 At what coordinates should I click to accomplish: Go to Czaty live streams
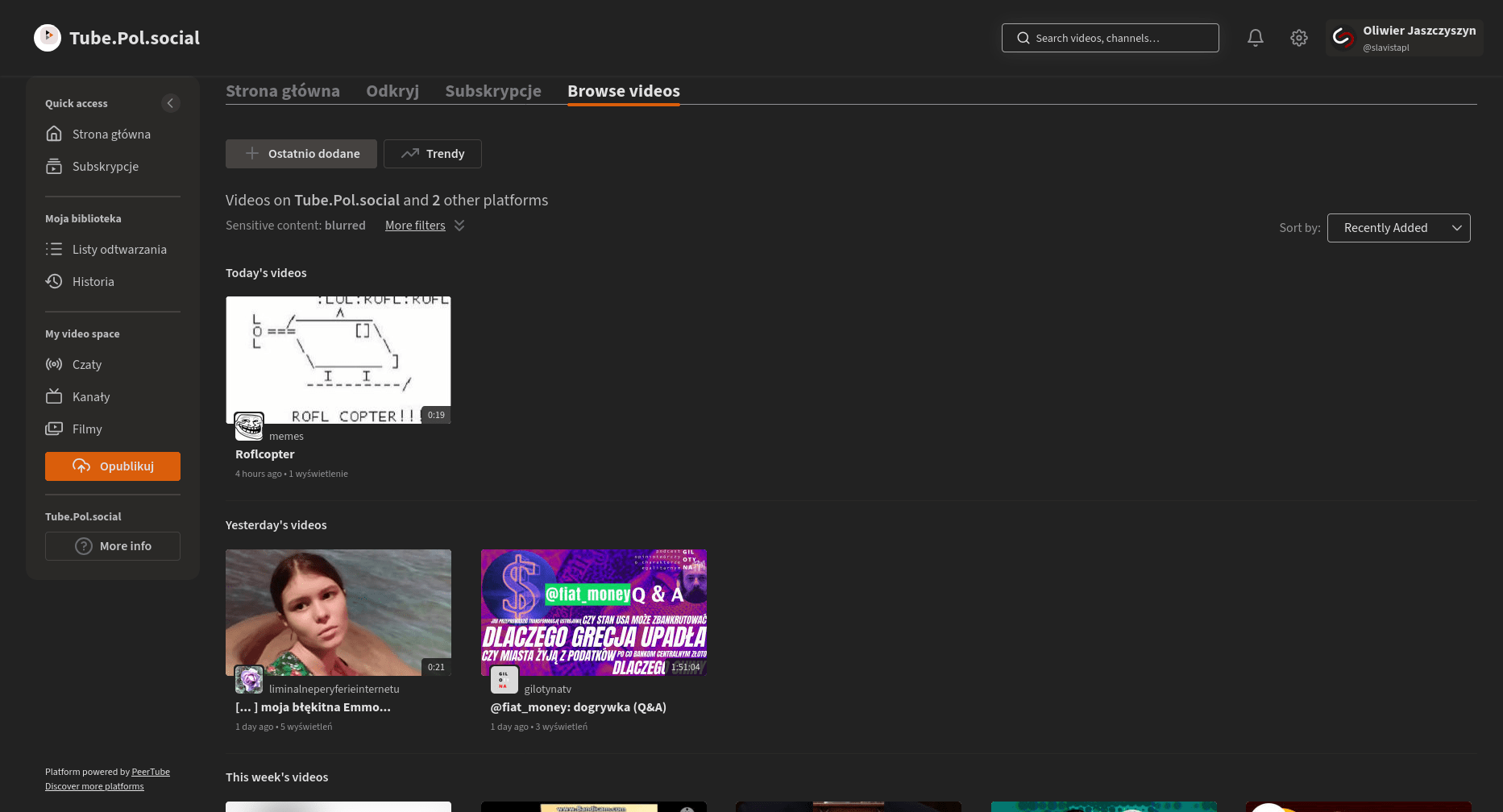click(x=86, y=365)
